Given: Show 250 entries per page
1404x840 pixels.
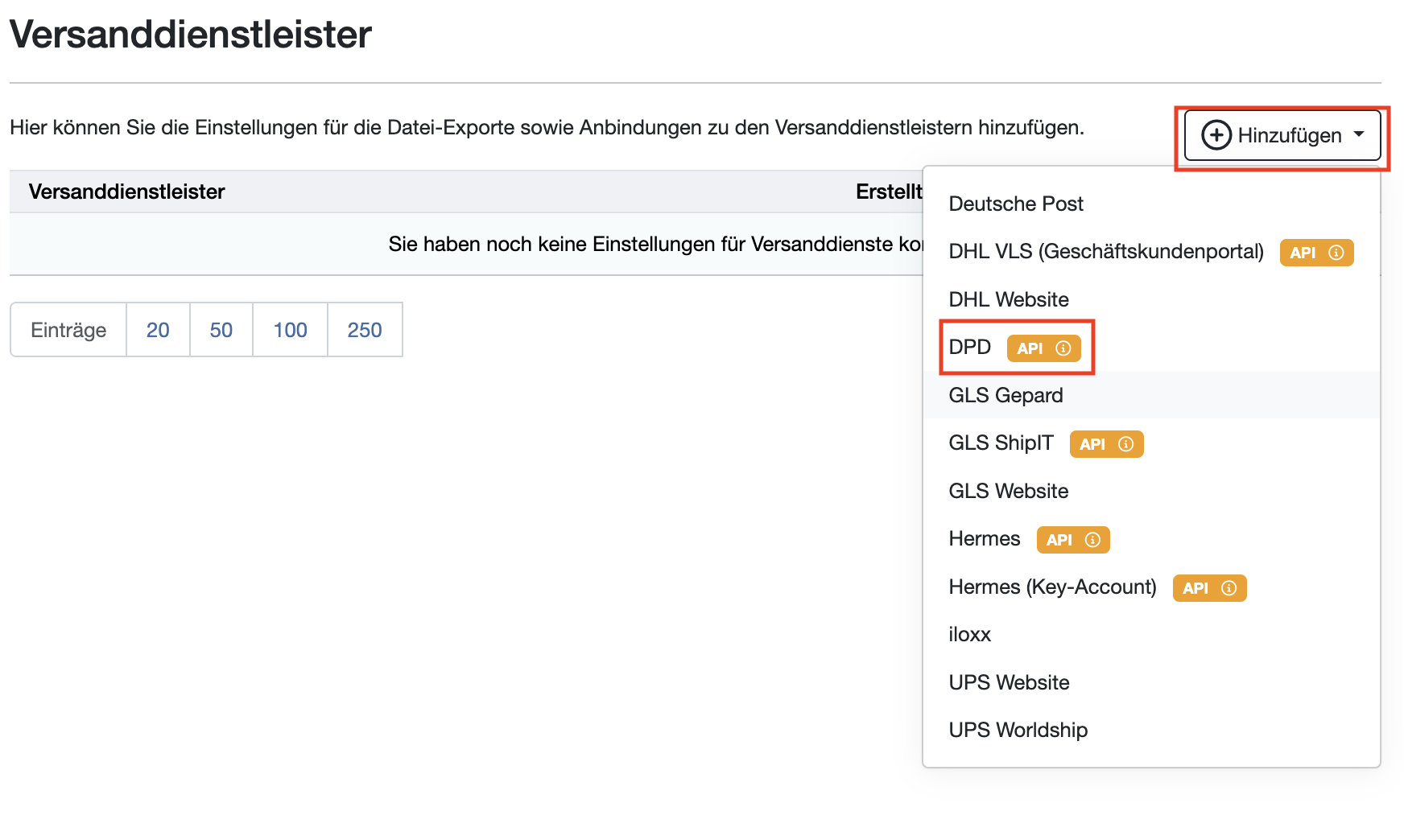Looking at the screenshot, I should (x=365, y=330).
